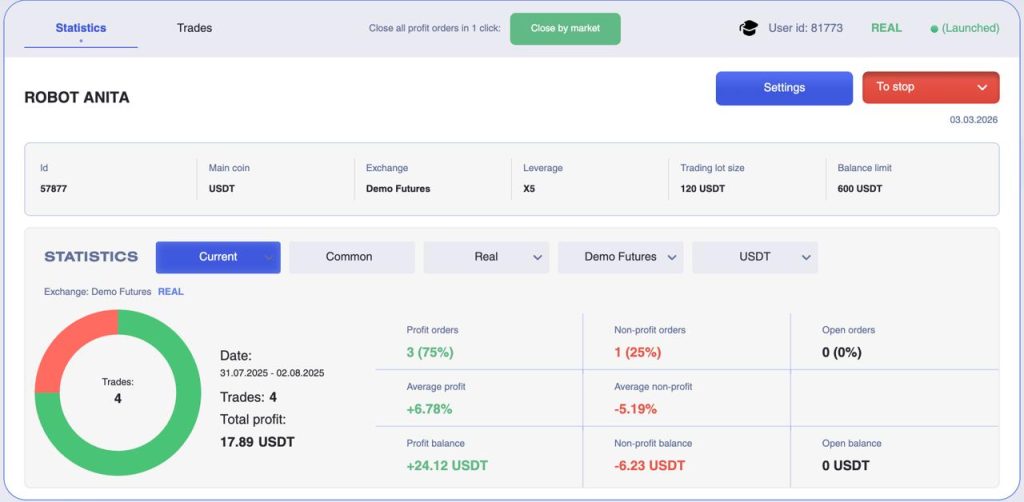Click the REAL mode indicator in header
Image resolution: width=1024 pixels, height=502 pixels.
(x=886, y=28)
